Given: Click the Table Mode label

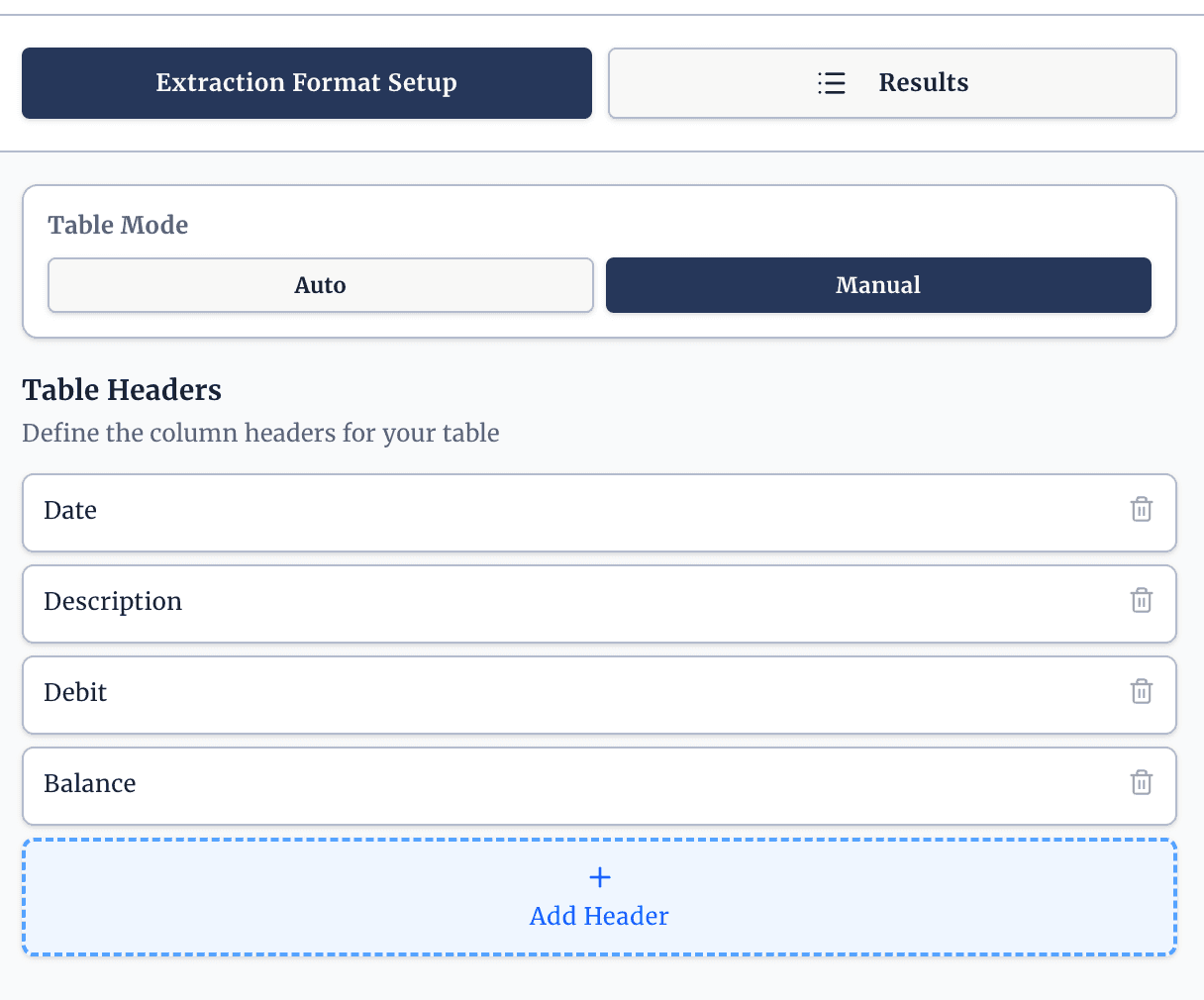Looking at the screenshot, I should pyautogui.click(x=118, y=225).
